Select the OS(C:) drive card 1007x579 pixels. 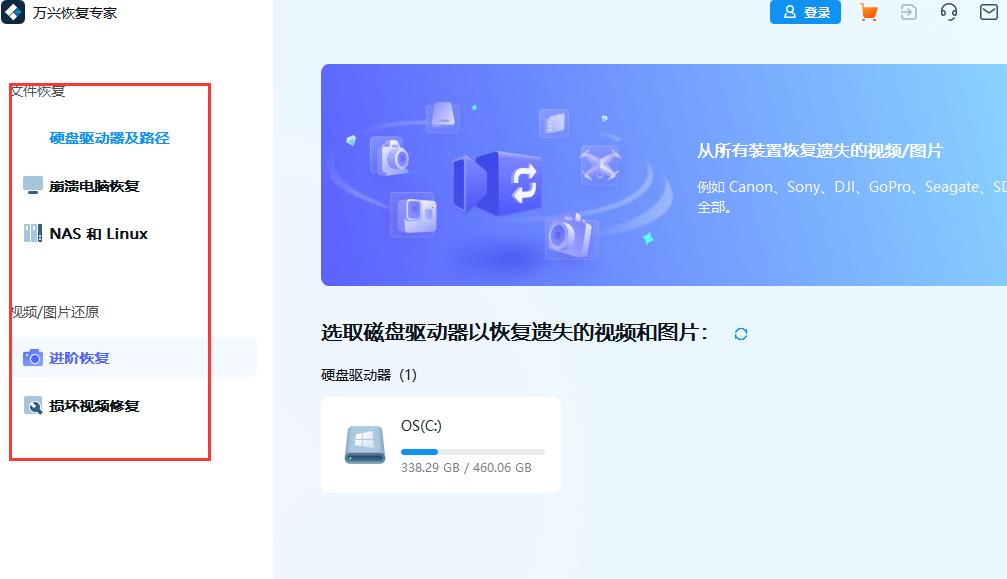tap(441, 444)
